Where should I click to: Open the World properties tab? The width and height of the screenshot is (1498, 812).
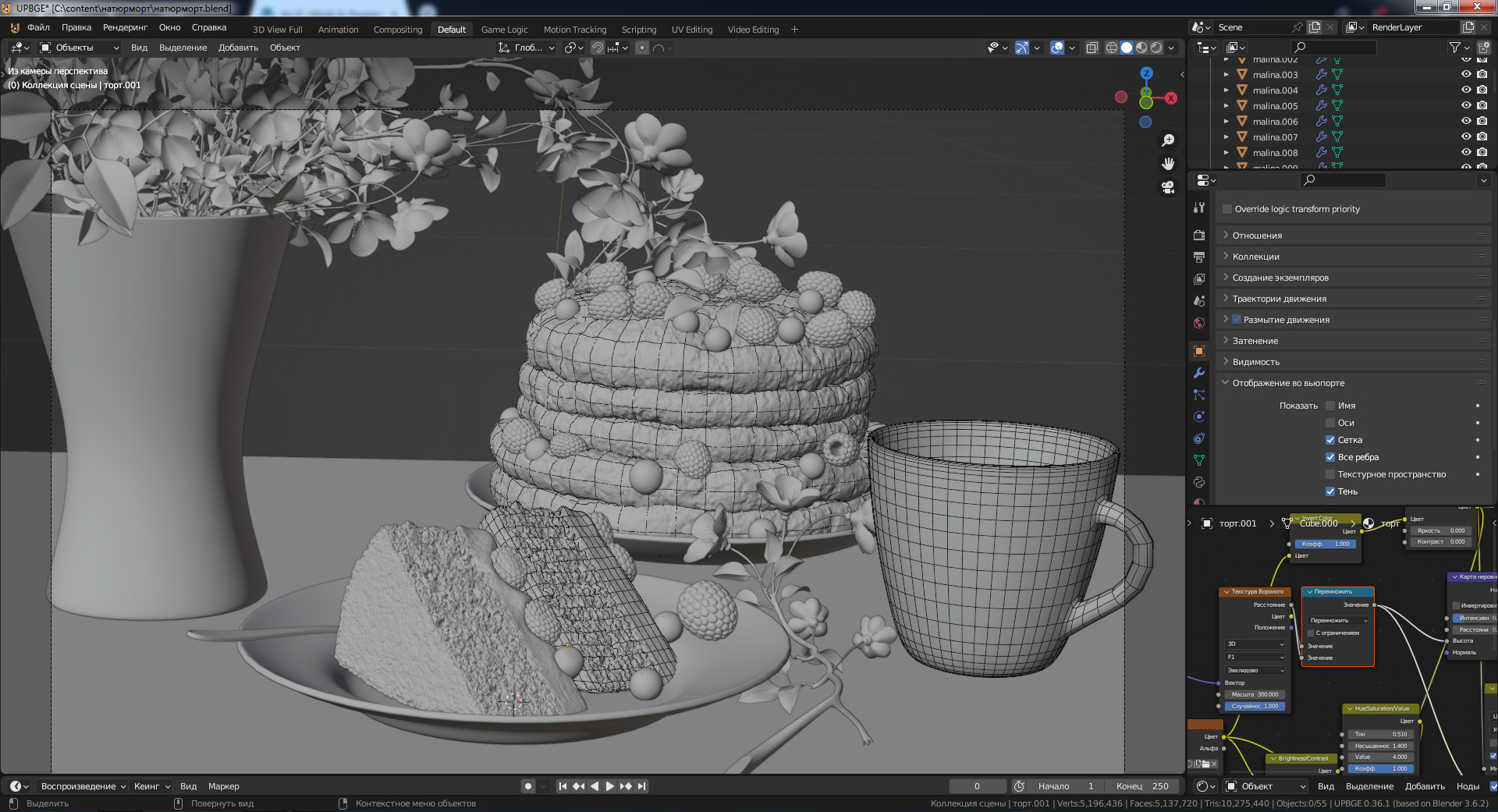click(x=1199, y=323)
